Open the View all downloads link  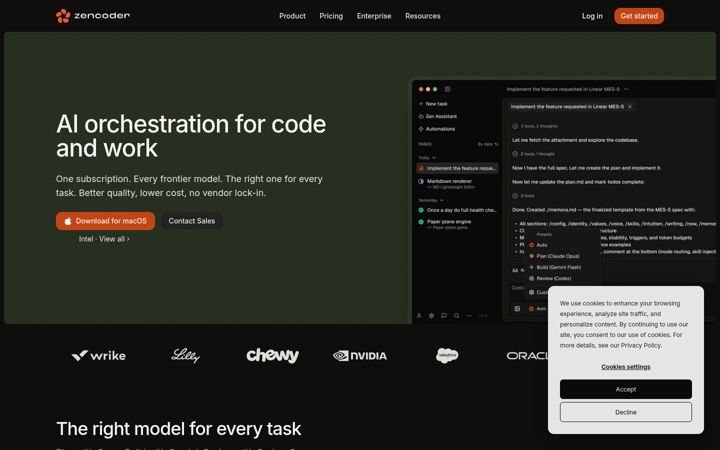(114, 239)
